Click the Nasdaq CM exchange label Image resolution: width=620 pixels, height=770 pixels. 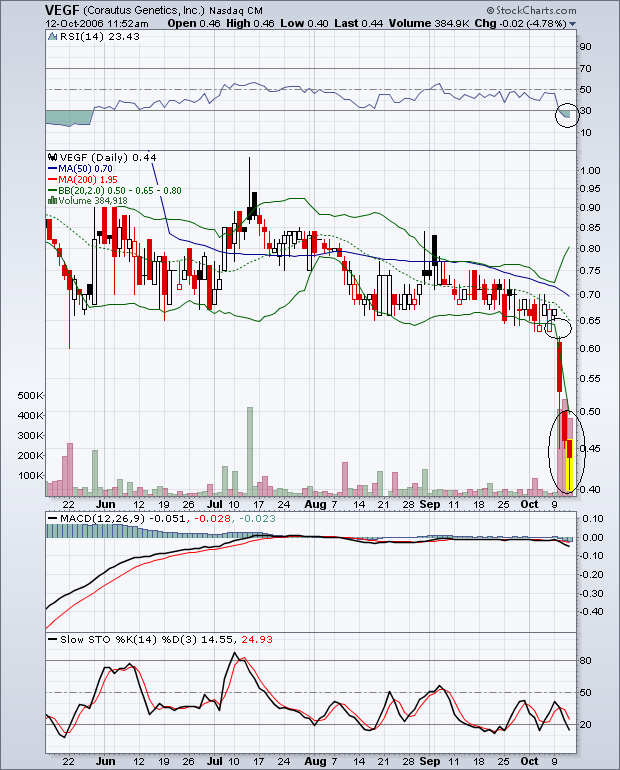(236, 11)
